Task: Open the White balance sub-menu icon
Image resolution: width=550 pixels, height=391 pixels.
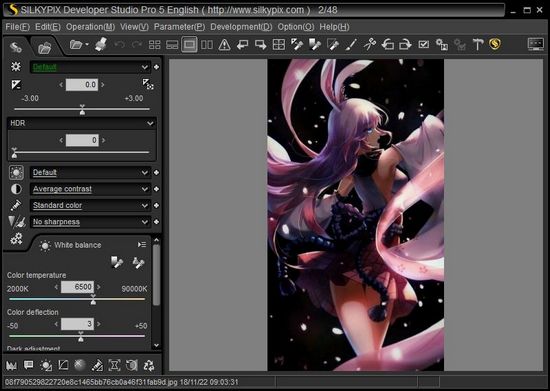Action: (x=142, y=244)
